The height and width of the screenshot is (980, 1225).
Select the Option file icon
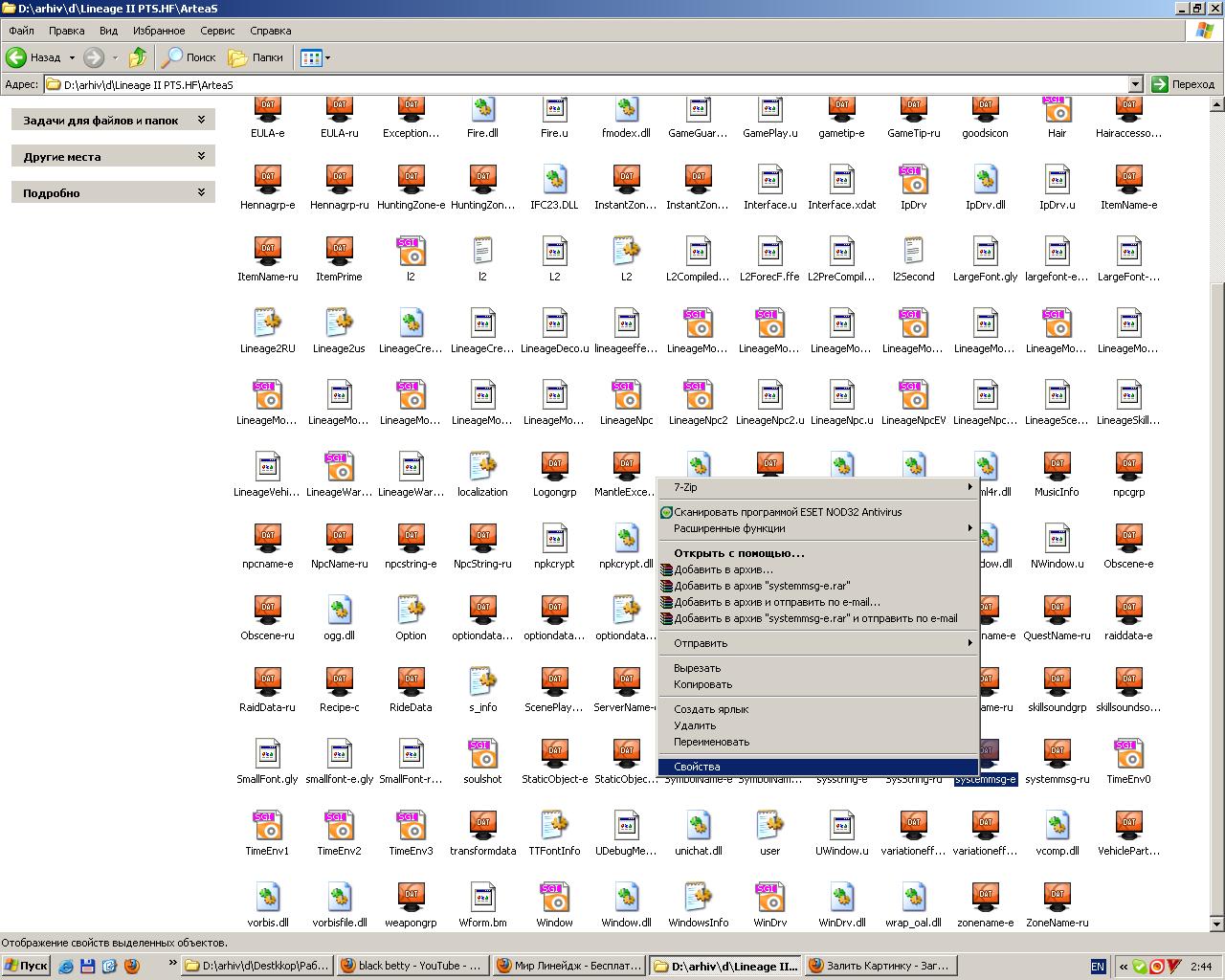(411, 611)
